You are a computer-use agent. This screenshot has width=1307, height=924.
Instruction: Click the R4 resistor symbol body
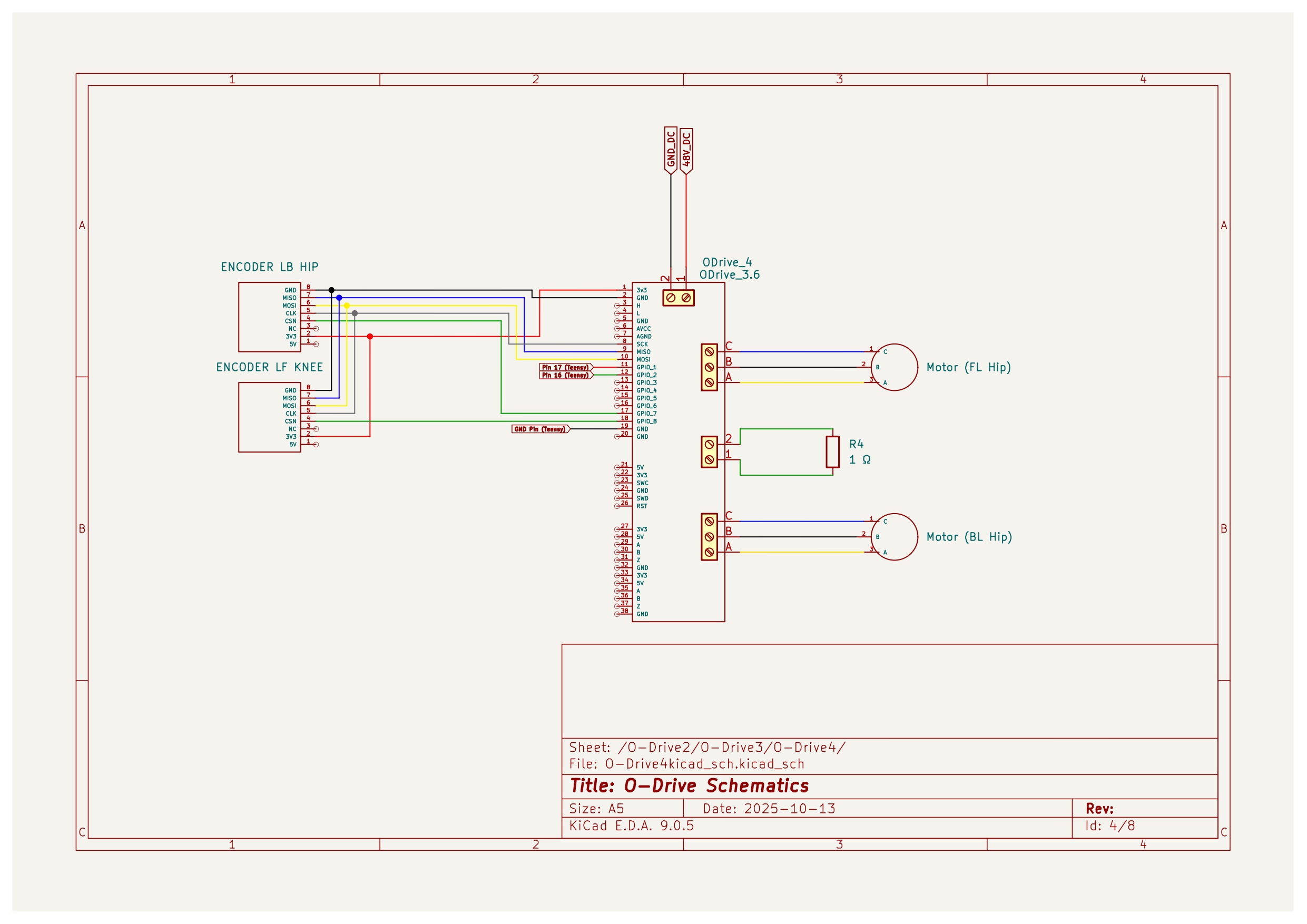tap(832, 452)
